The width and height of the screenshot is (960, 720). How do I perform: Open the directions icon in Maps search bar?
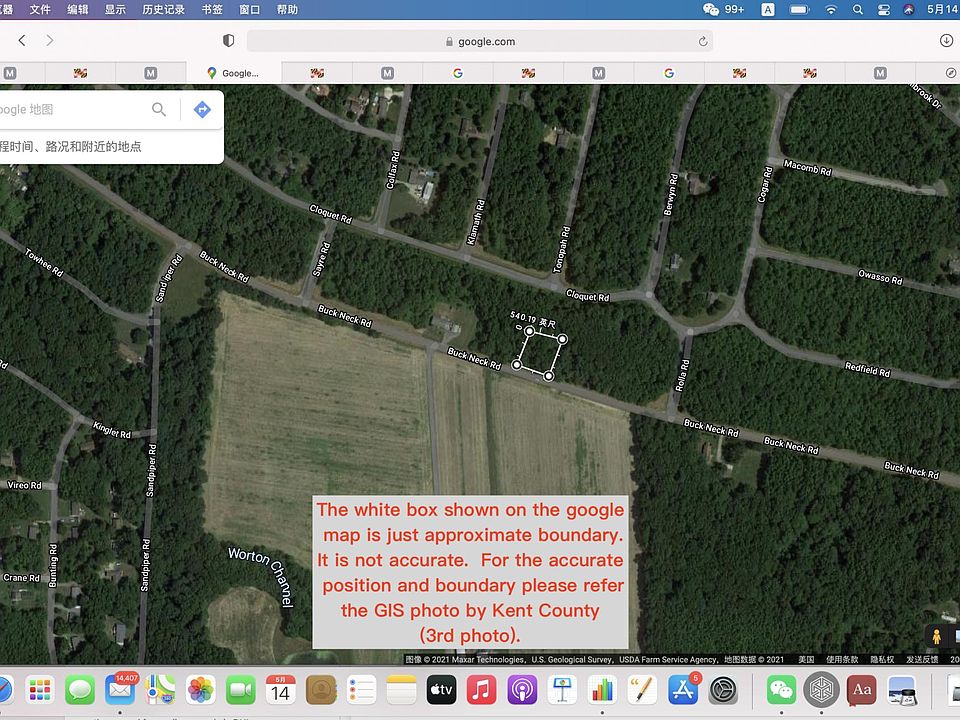(x=202, y=110)
